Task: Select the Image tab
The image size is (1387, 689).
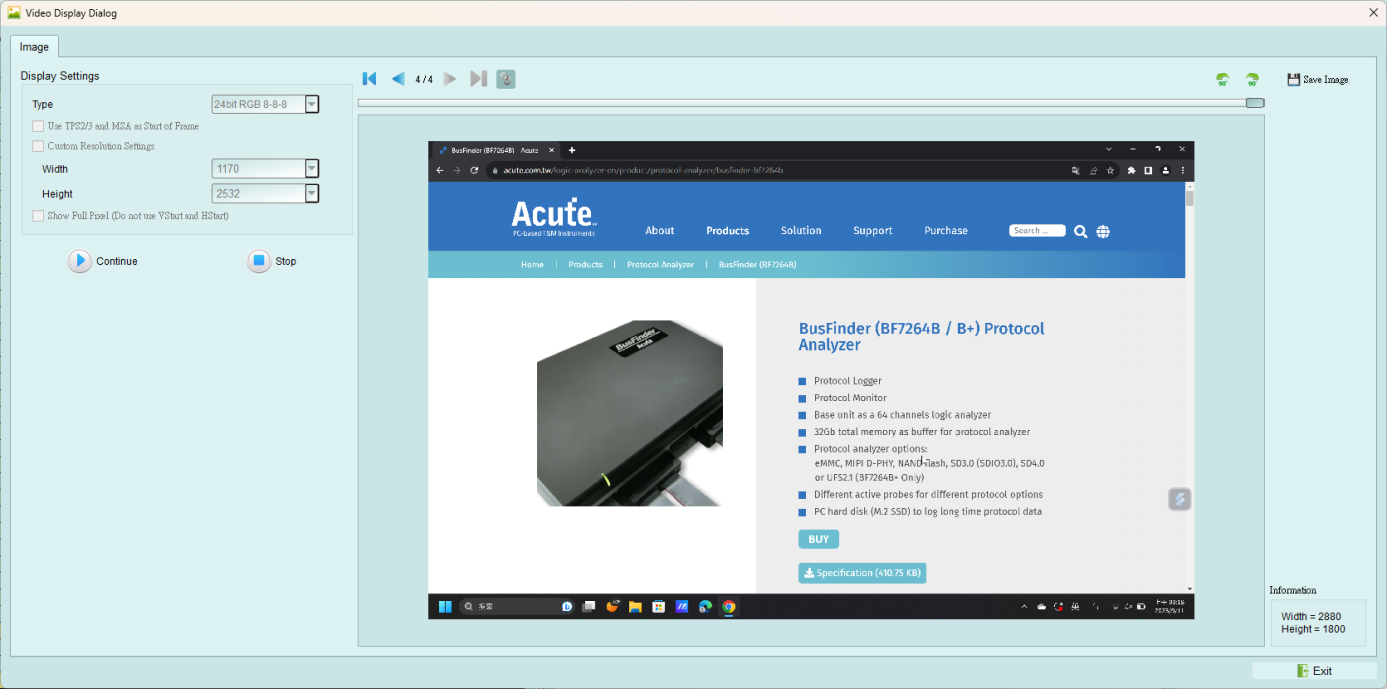Action: click(x=34, y=47)
